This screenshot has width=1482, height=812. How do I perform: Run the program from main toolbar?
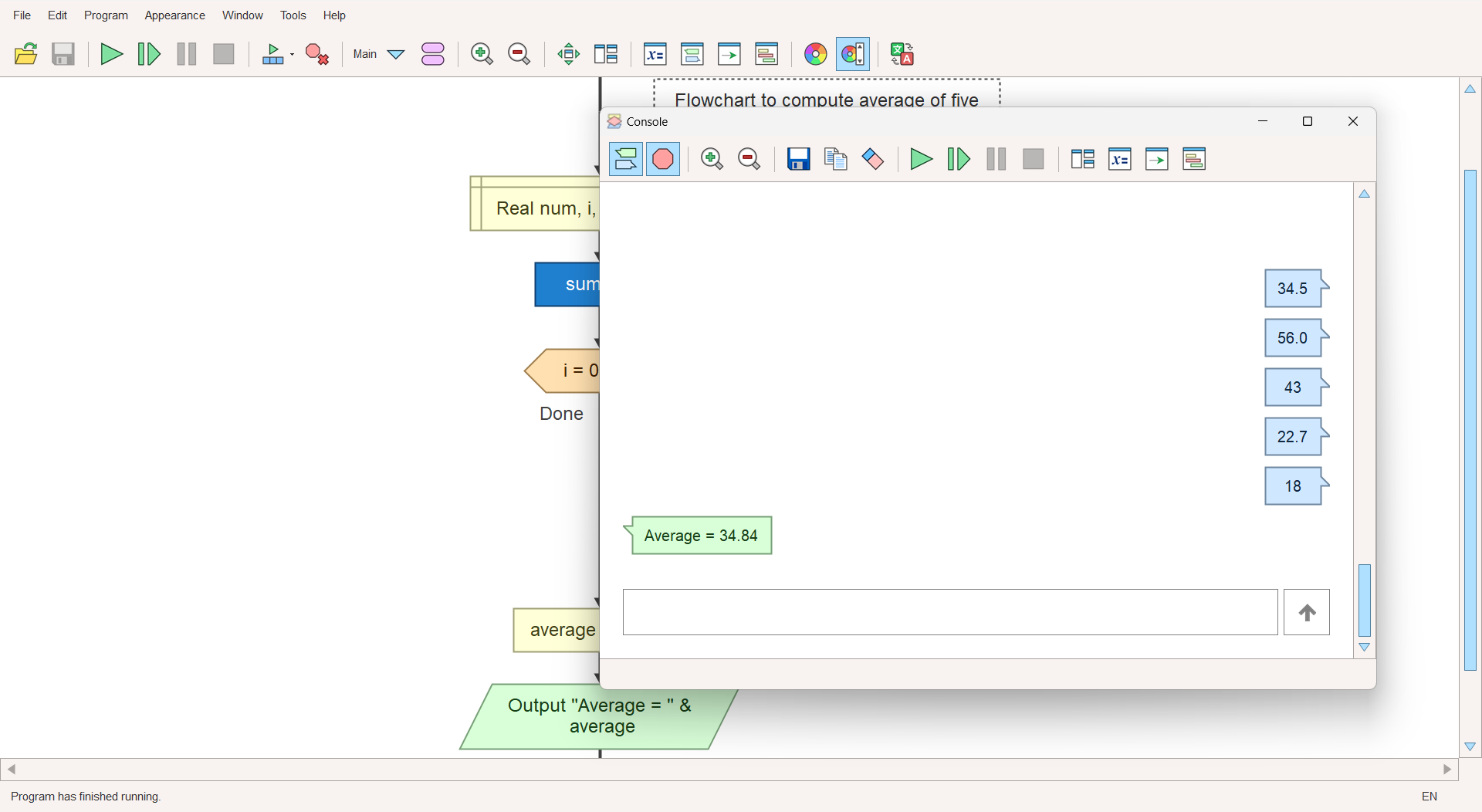(112, 54)
